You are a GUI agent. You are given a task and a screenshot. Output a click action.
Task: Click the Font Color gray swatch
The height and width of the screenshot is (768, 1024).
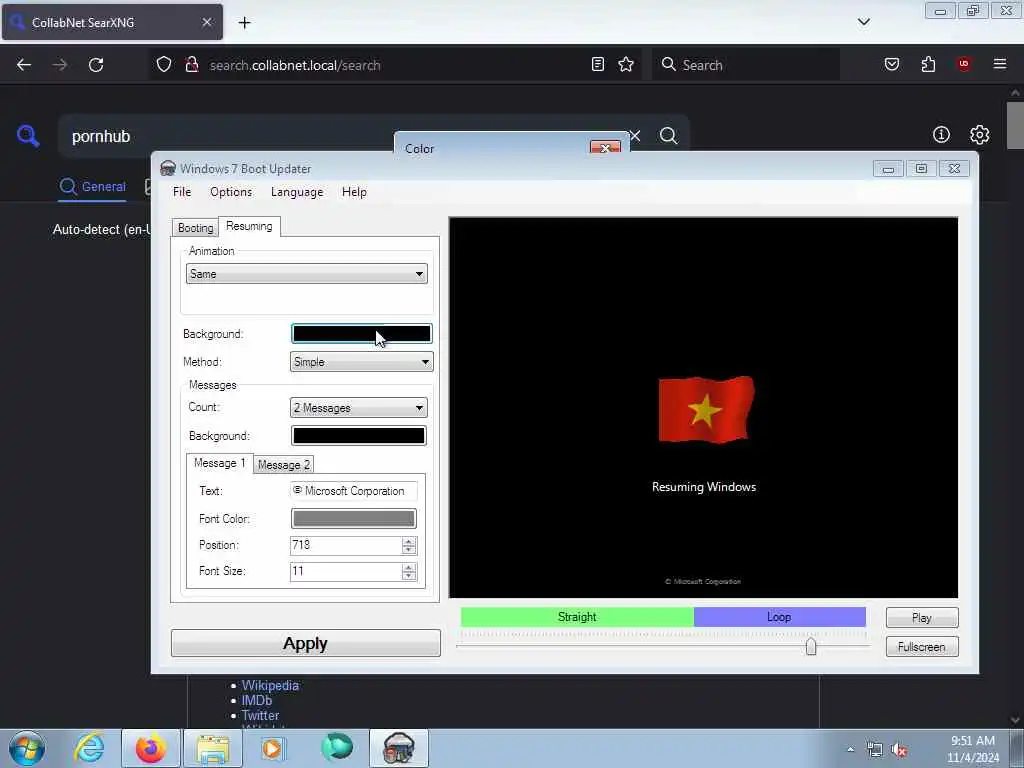(x=353, y=519)
